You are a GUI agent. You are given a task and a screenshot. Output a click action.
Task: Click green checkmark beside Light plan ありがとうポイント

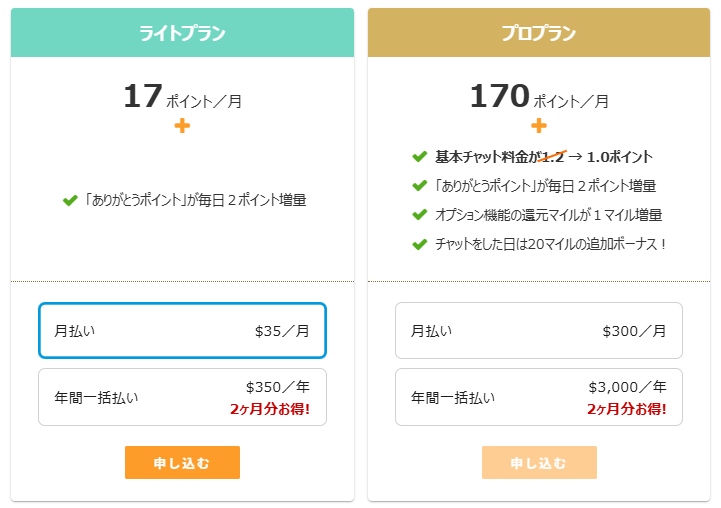click(x=70, y=200)
